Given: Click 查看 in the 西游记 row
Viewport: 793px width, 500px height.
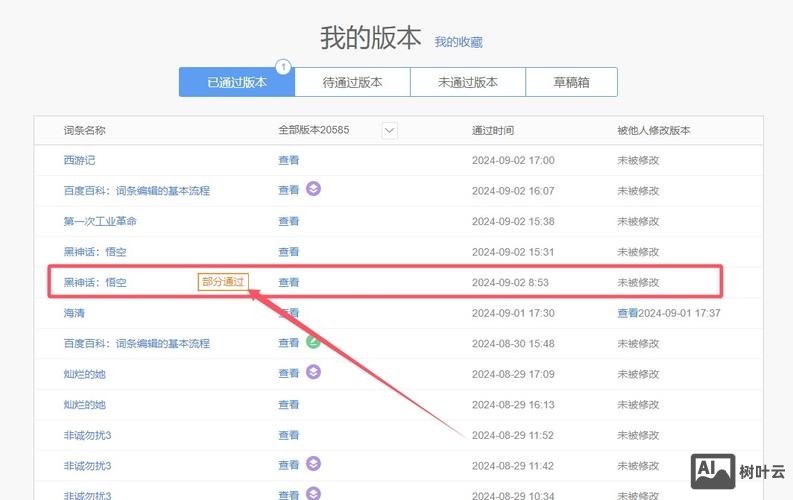Looking at the screenshot, I should tap(289, 160).
